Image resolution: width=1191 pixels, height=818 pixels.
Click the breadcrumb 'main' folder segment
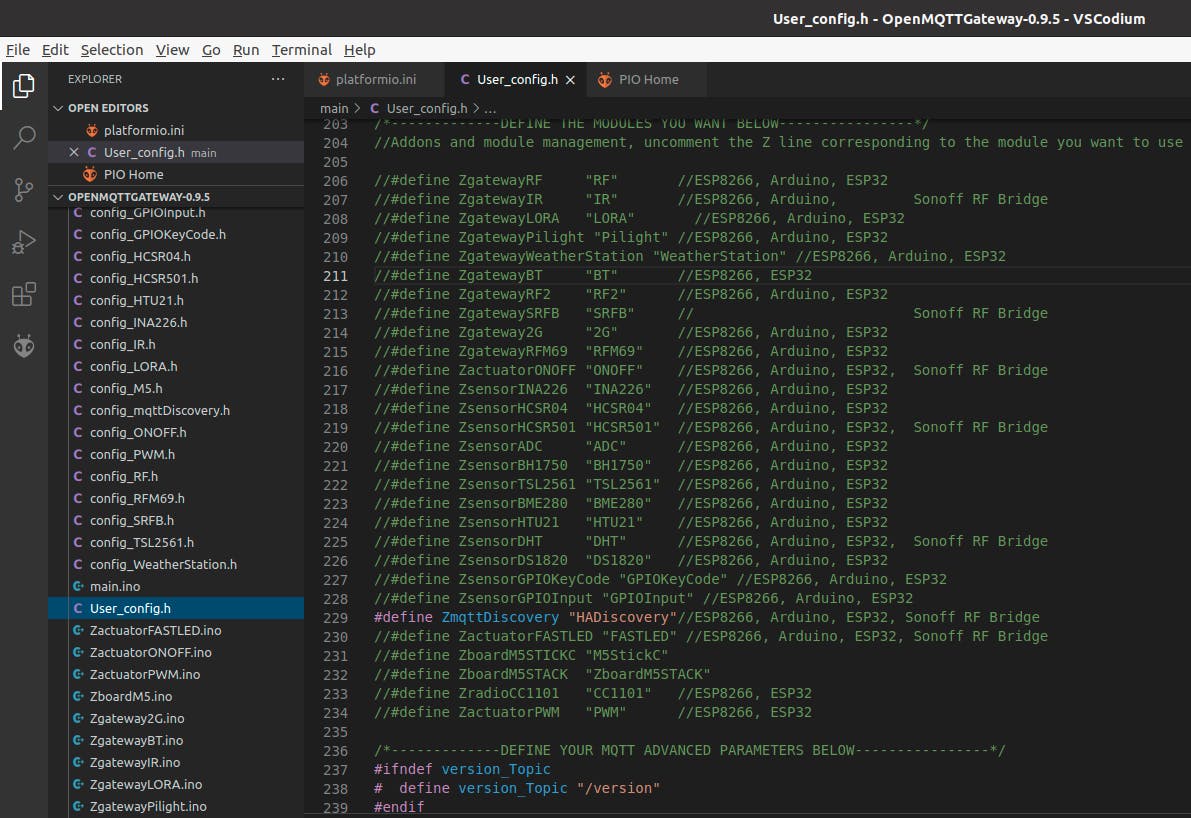[334, 108]
